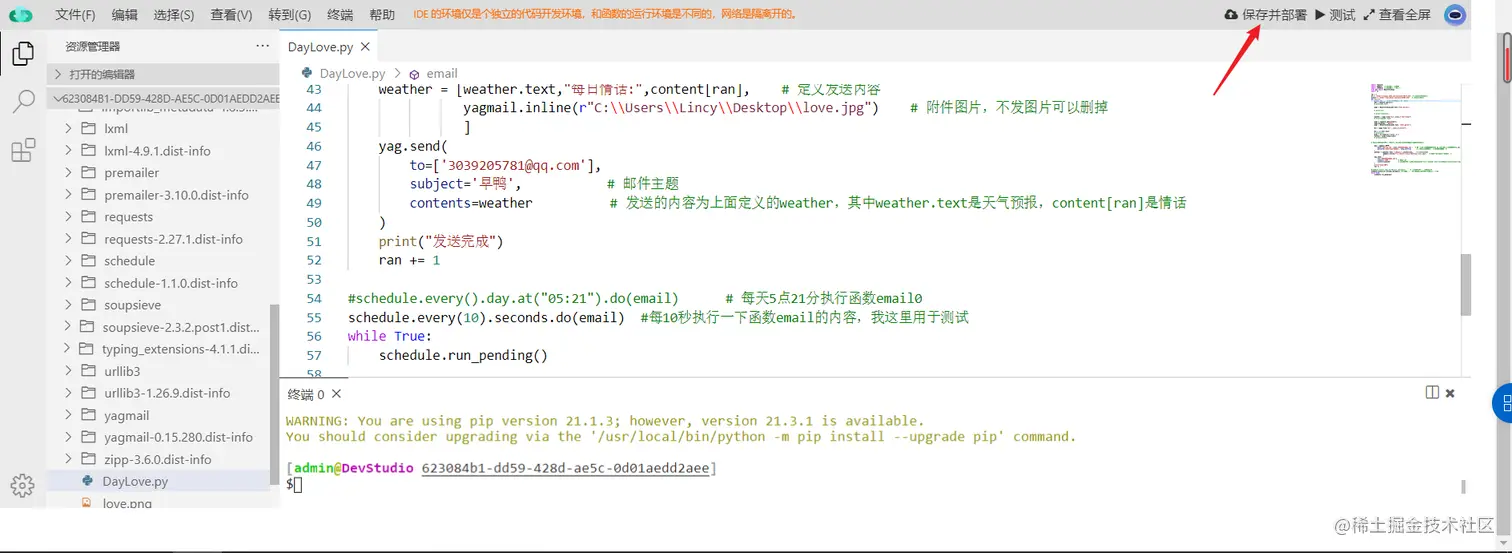Click the Python file icon in breadcrumb

point(307,73)
